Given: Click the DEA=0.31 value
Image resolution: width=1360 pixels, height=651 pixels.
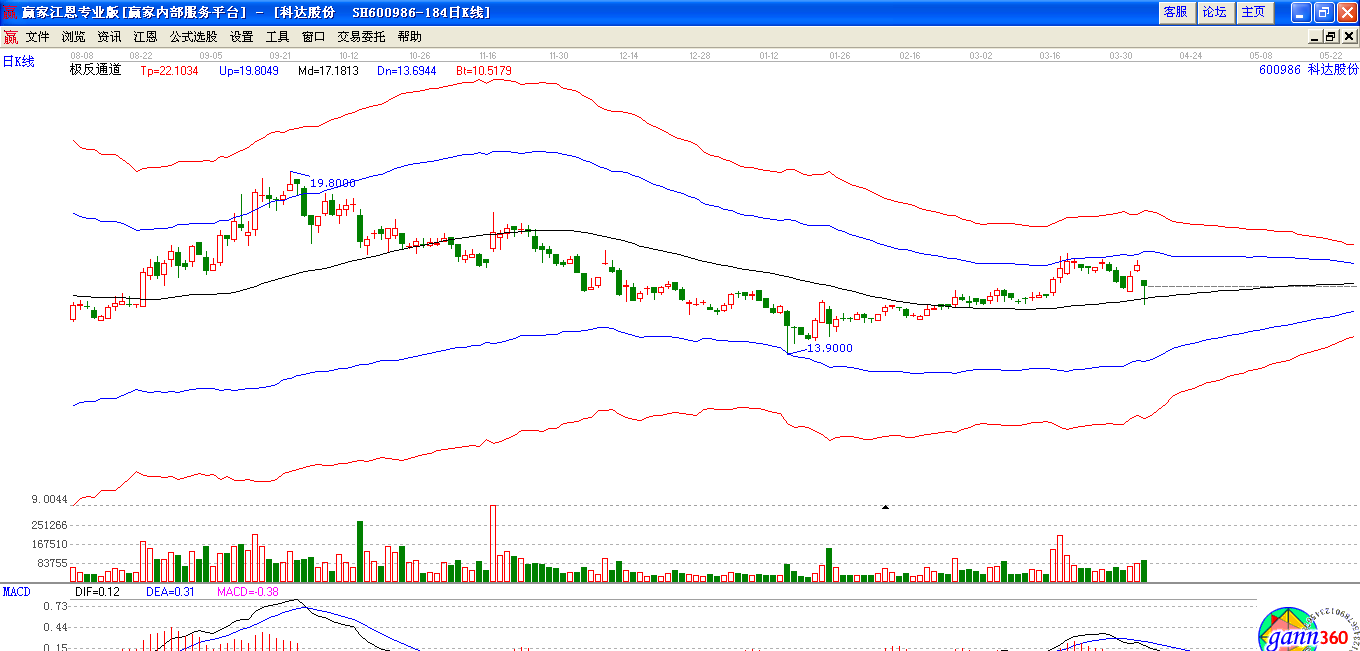Looking at the screenshot, I should coord(168,592).
